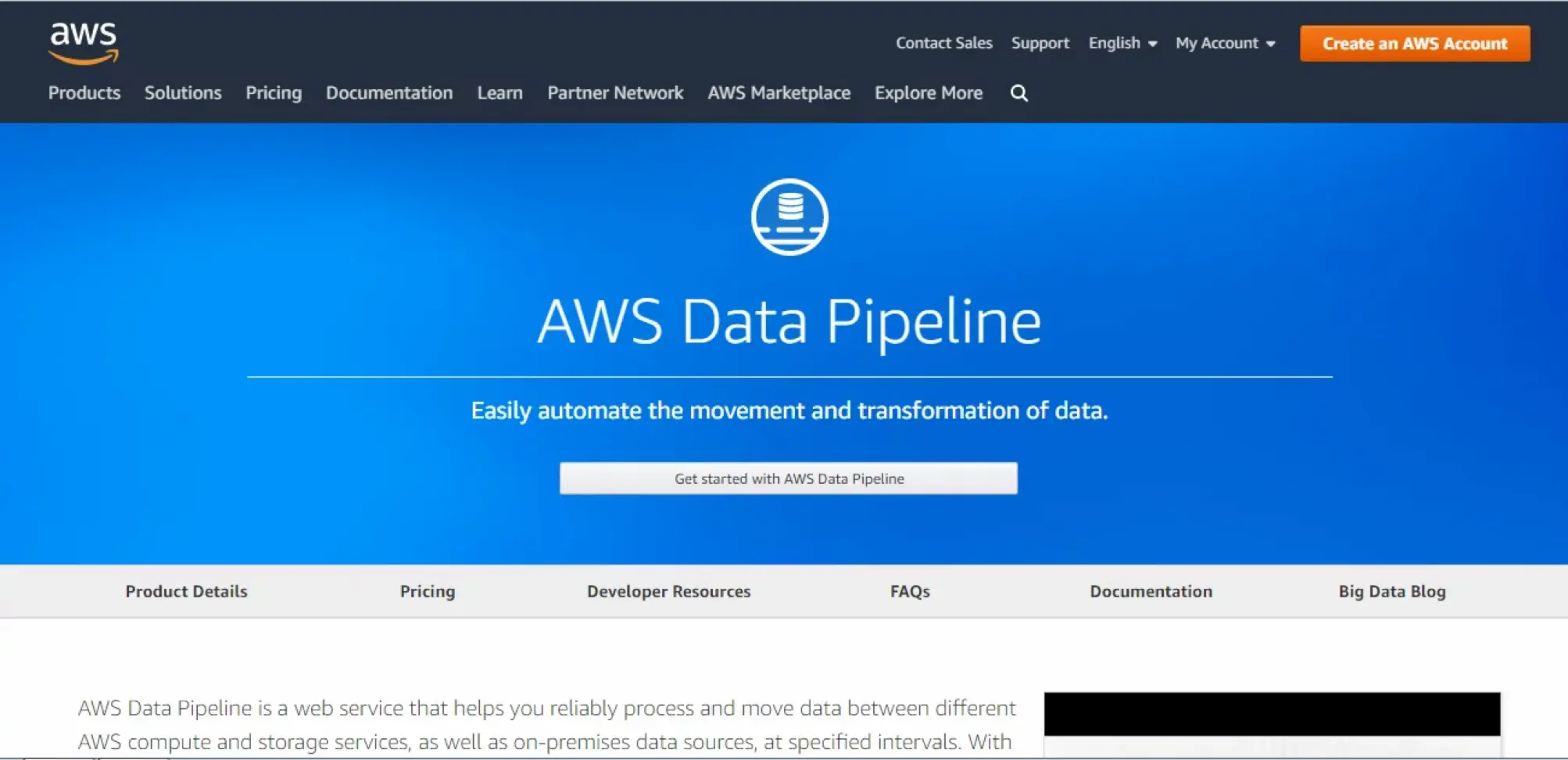The width and height of the screenshot is (1568, 760).
Task: Click Get started with AWS Data Pipeline
Action: tap(788, 478)
